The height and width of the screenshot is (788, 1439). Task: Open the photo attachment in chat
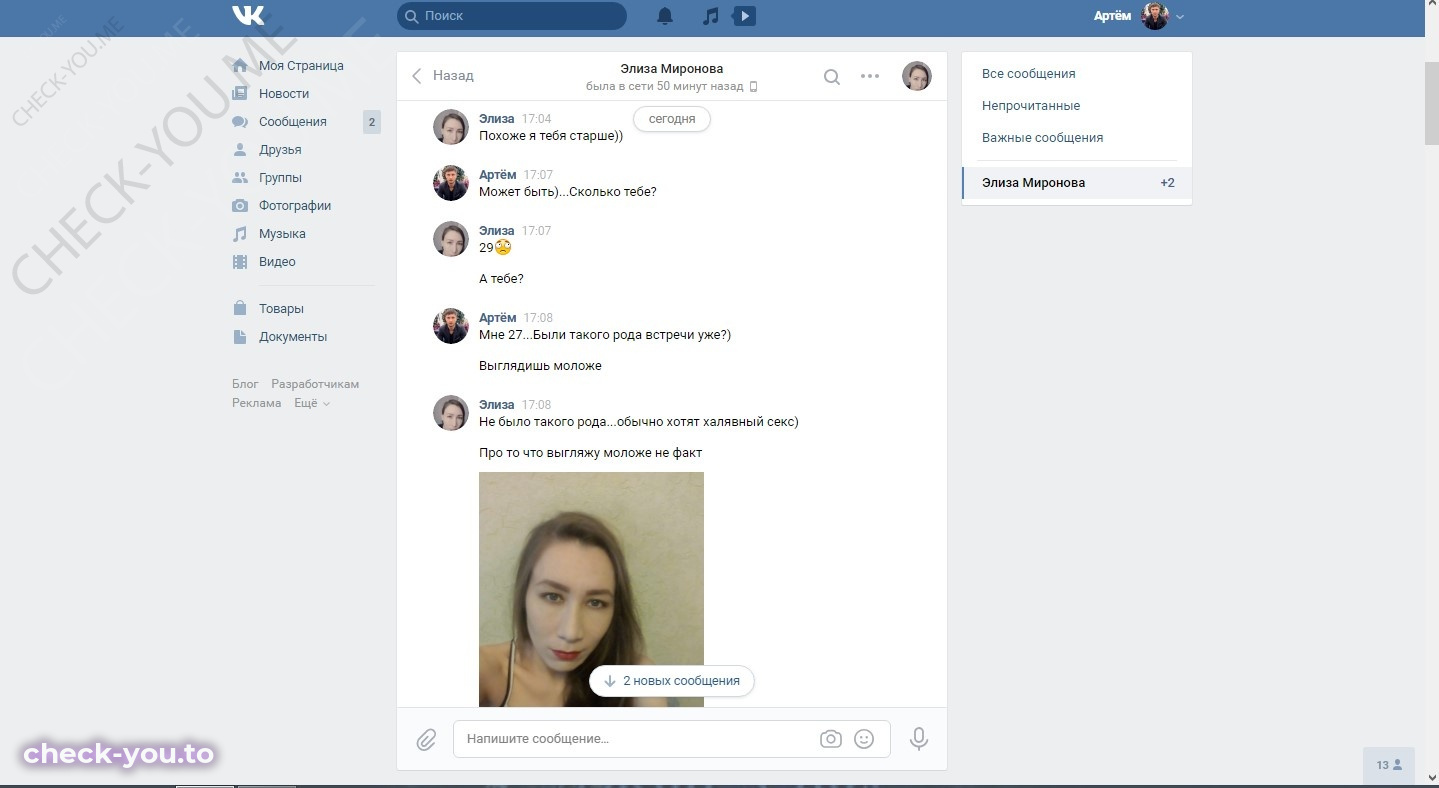pyautogui.click(x=591, y=589)
